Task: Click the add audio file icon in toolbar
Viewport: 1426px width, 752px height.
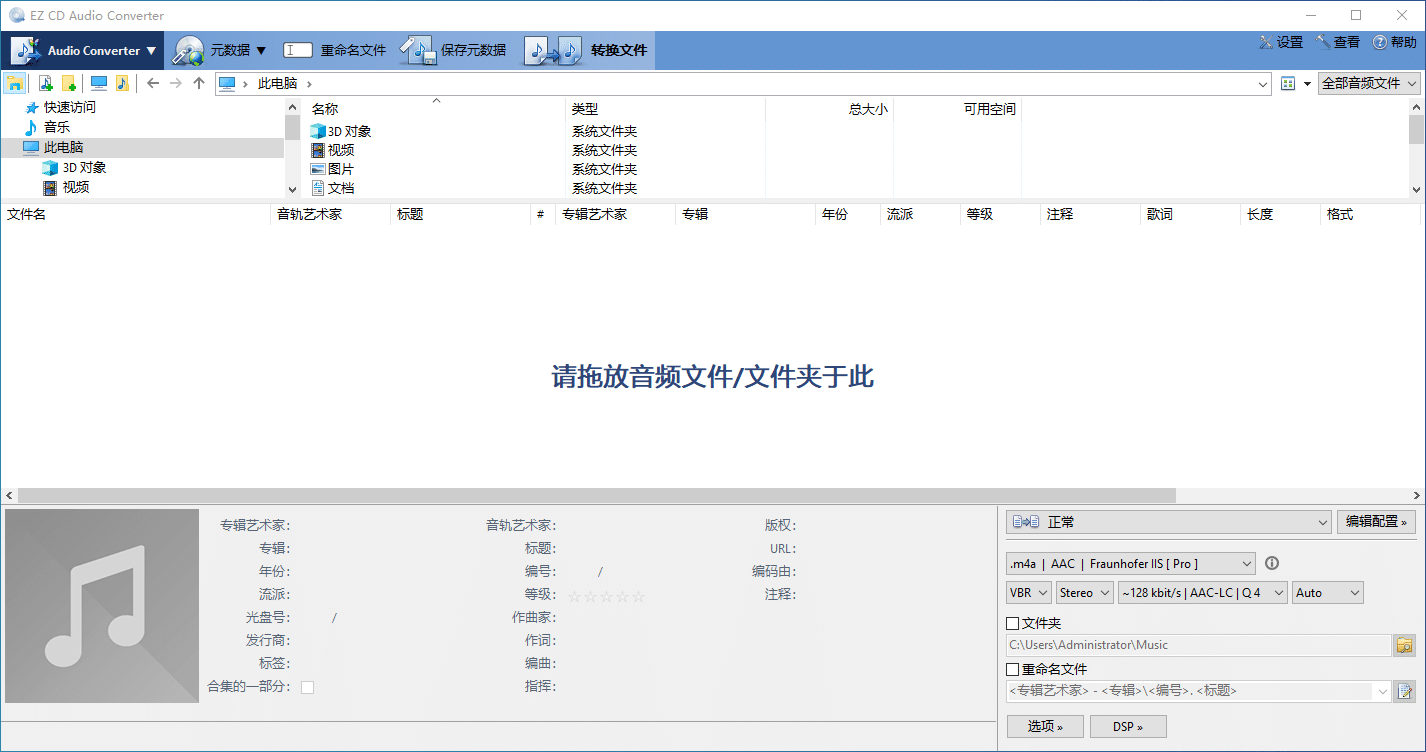Action: (45, 84)
